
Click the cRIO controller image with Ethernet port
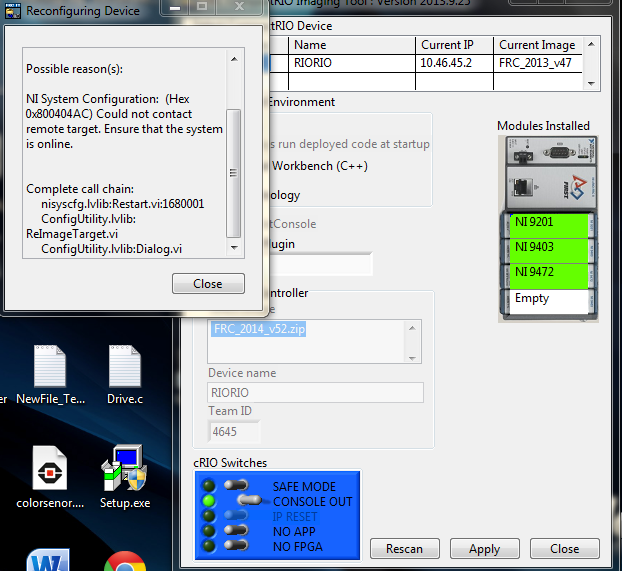pyautogui.click(x=551, y=187)
